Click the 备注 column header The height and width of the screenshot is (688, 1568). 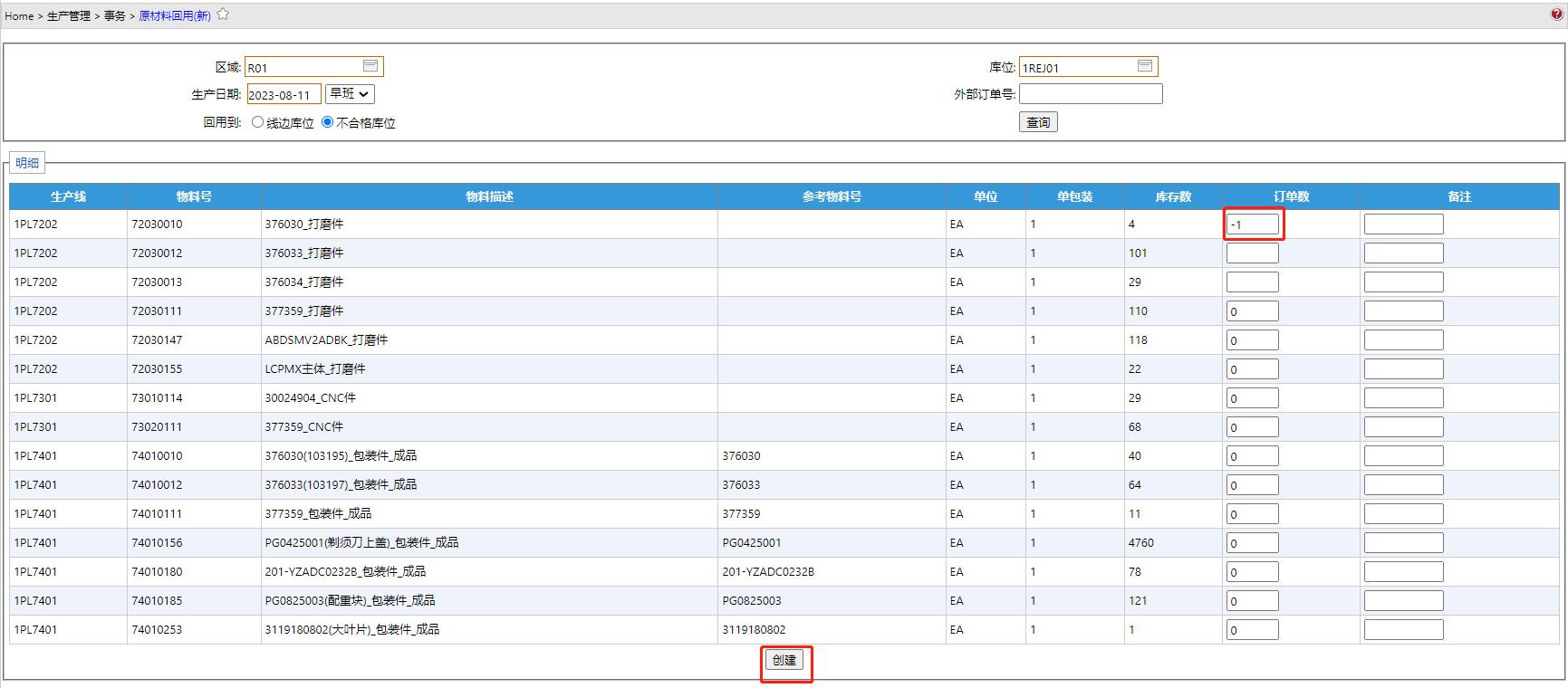tap(1459, 196)
